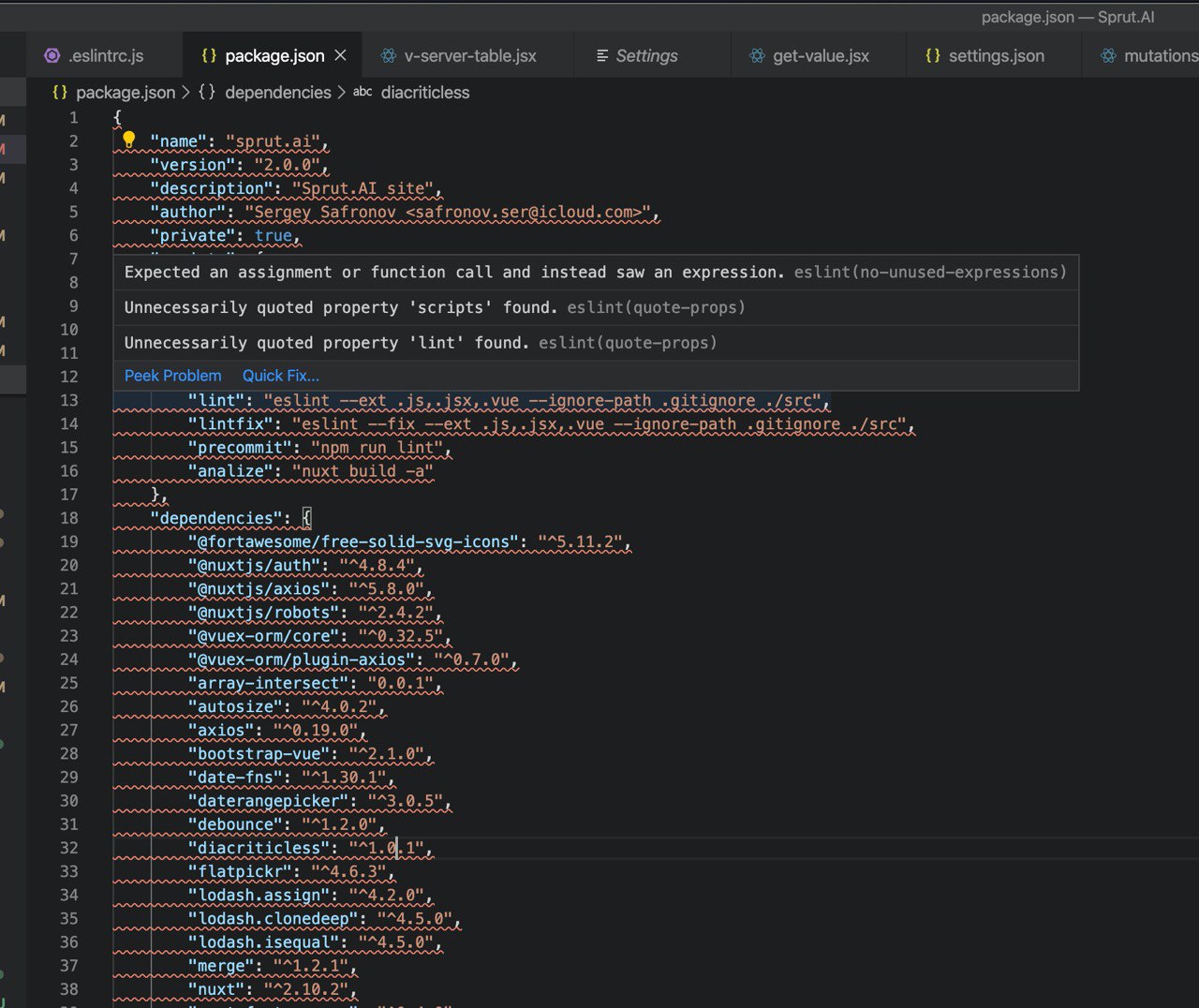This screenshot has height=1008, width=1199.
Task: Click the "merge" key on line 37
Action: (221, 966)
